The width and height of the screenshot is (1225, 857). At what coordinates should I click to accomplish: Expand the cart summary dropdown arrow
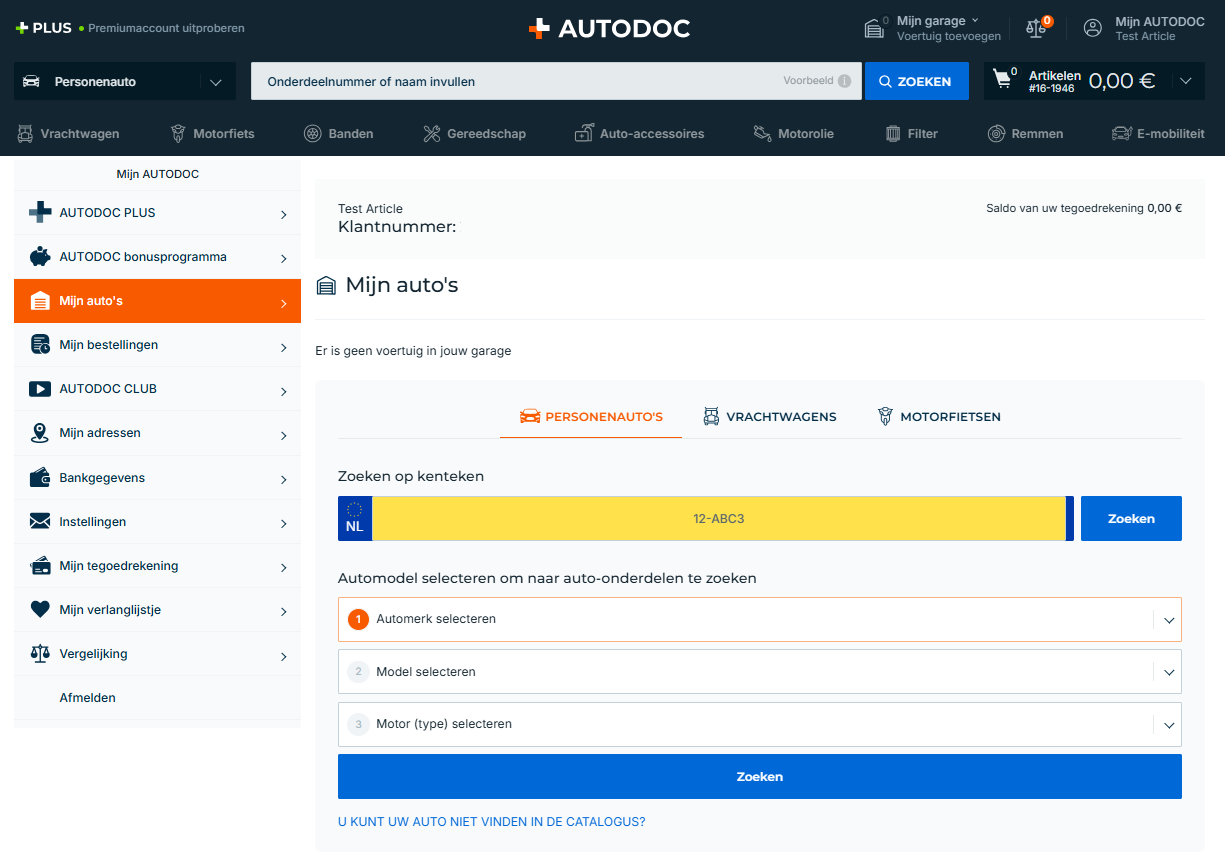[1186, 81]
